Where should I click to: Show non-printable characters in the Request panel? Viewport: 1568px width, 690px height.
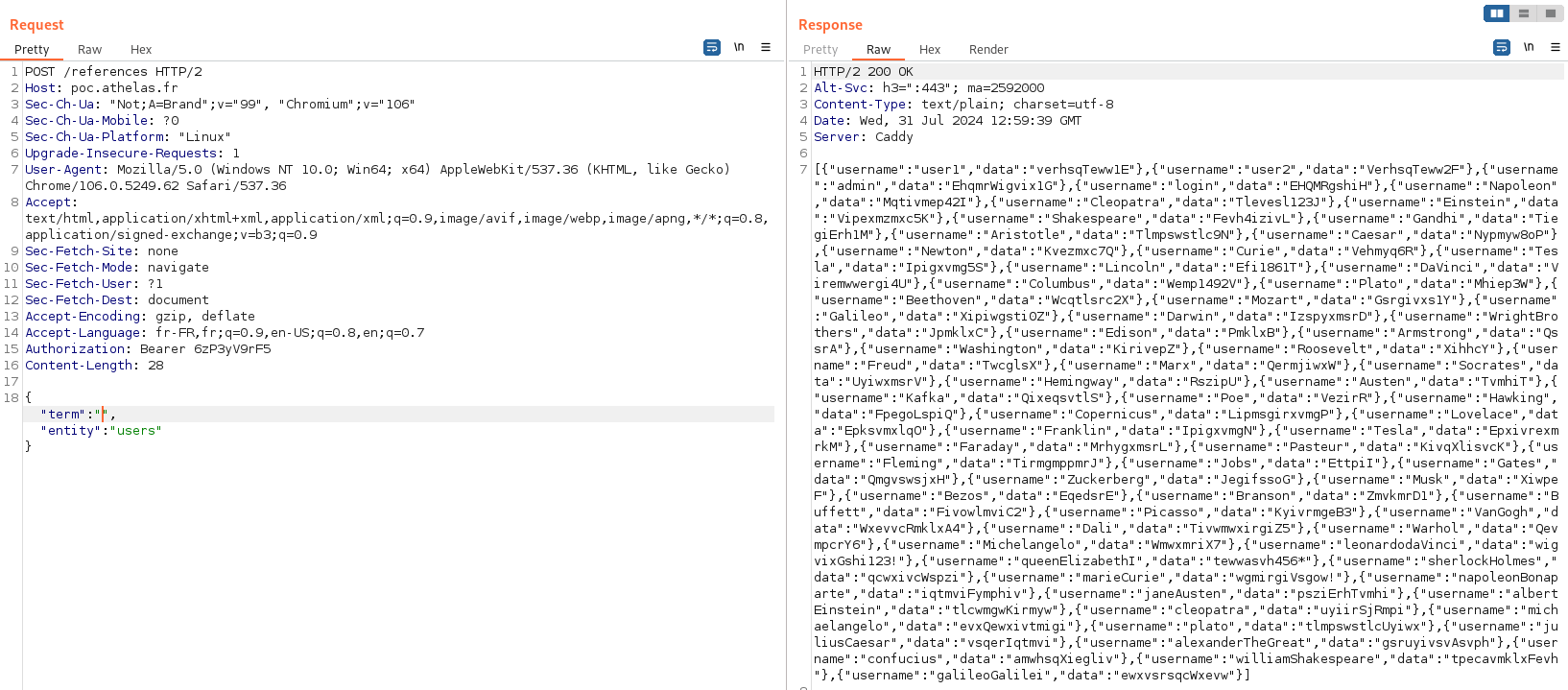[x=739, y=47]
